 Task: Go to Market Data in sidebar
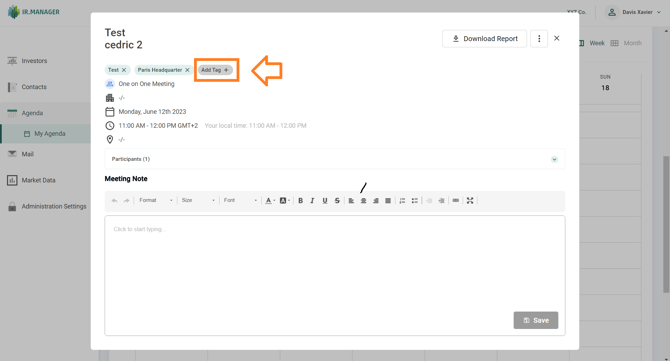pyautogui.click(x=38, y=180)
